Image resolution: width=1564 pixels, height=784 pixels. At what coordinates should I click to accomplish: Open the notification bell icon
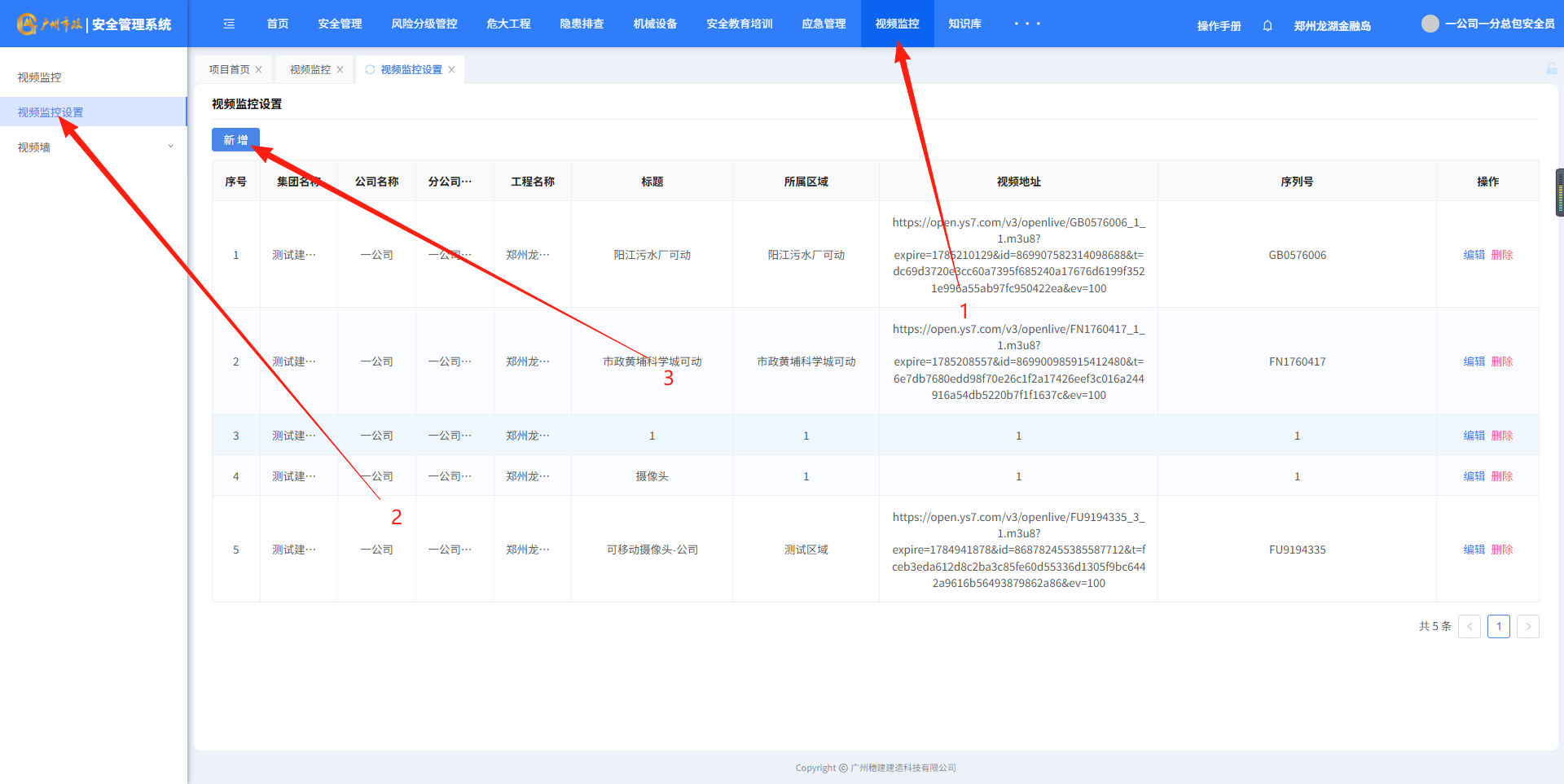pos(1267,26)
